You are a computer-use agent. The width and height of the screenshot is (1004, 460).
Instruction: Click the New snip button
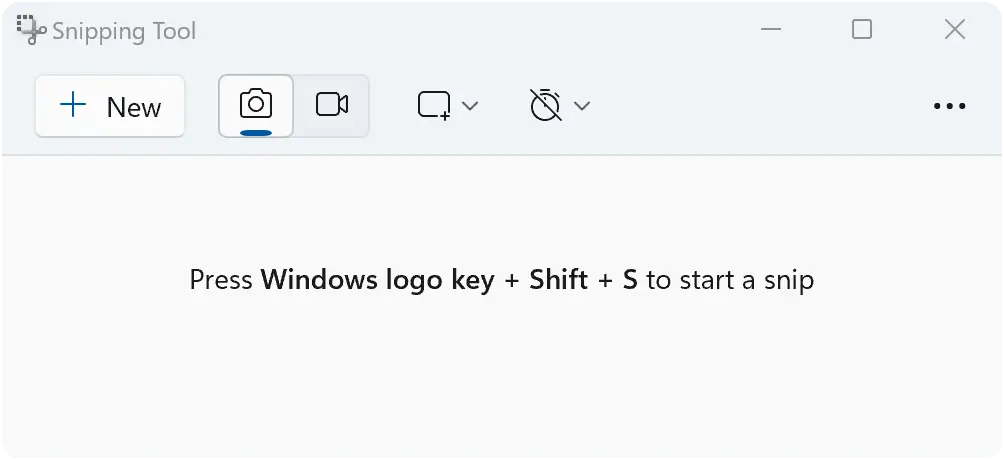(110, 106)
